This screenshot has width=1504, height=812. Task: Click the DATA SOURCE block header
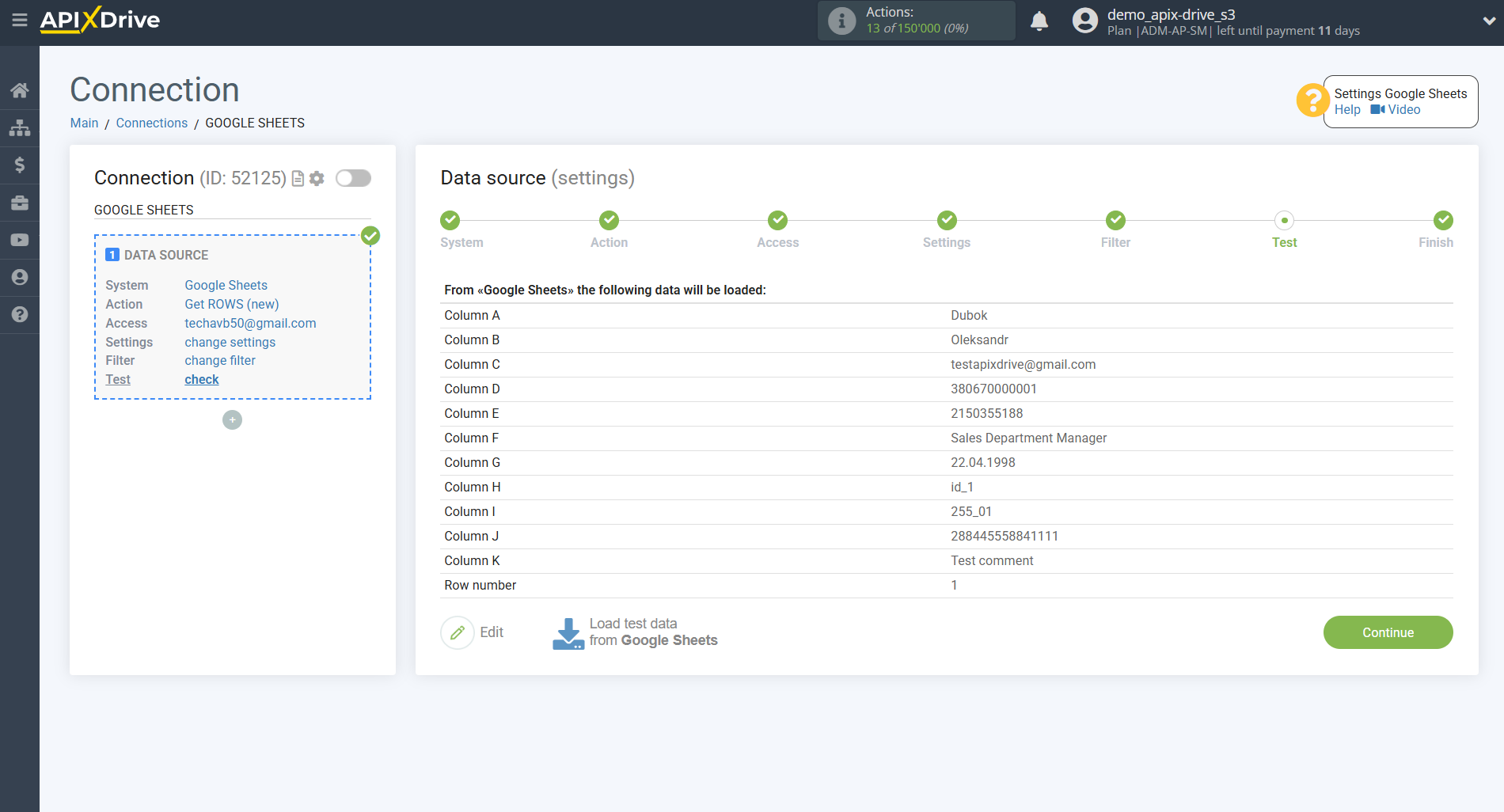point(166,255)
